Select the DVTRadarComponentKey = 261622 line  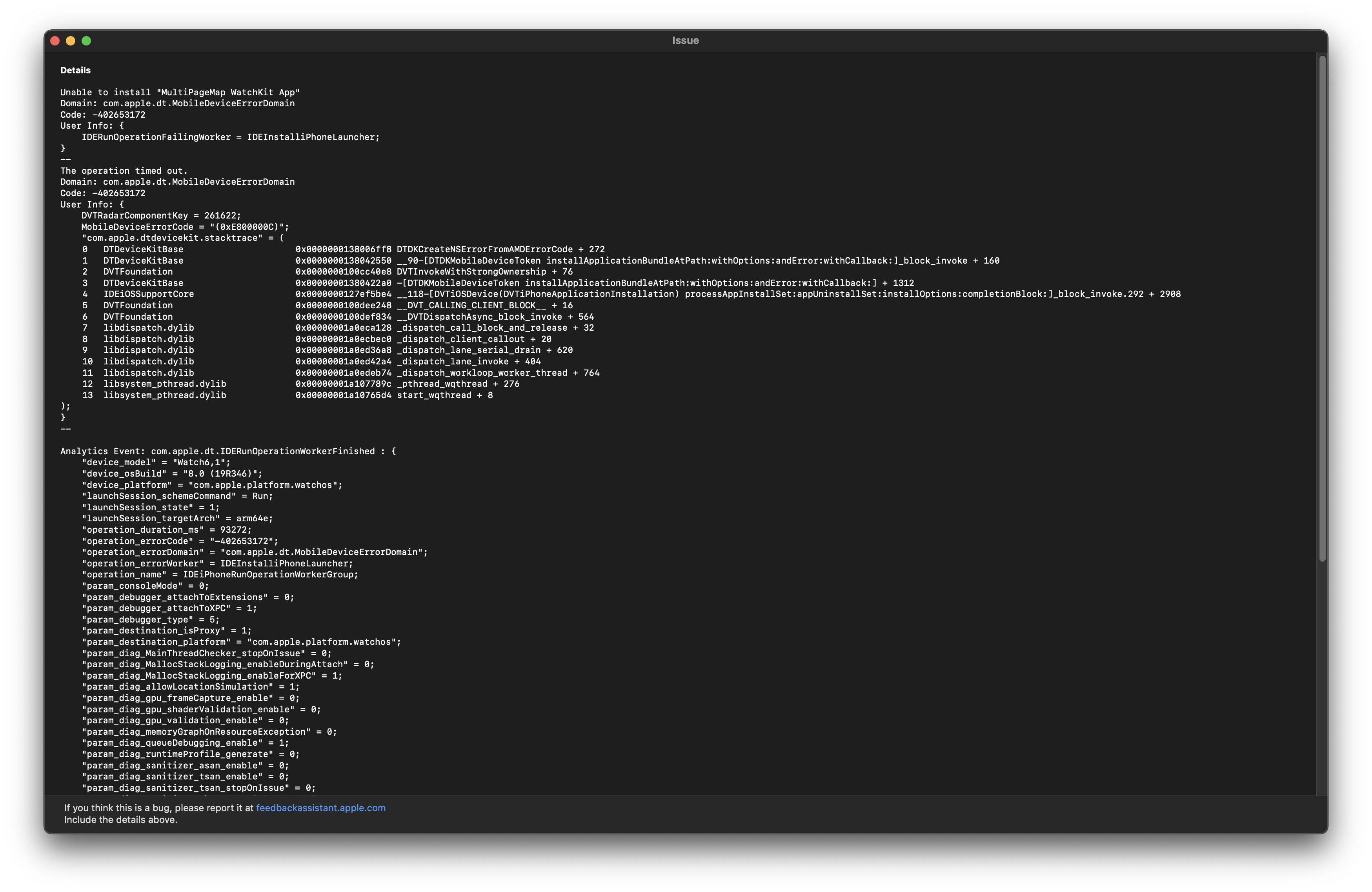pos(161,216)
